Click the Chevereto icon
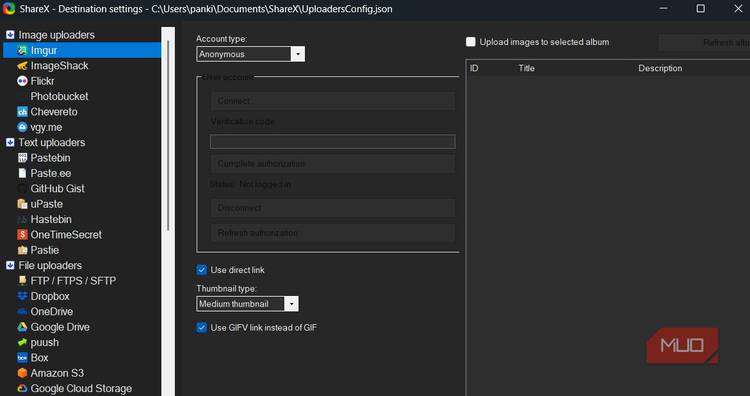750x396 pixels. [x=22, y=111]
